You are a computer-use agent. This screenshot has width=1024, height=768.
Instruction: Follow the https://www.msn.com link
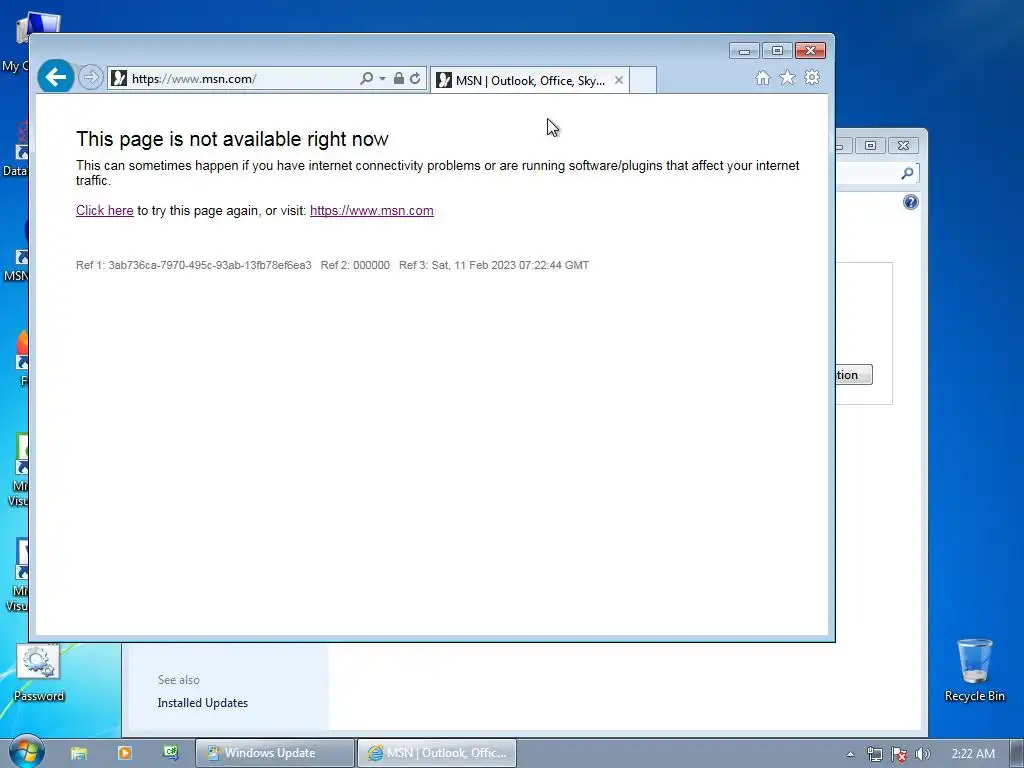coord(372,210)
